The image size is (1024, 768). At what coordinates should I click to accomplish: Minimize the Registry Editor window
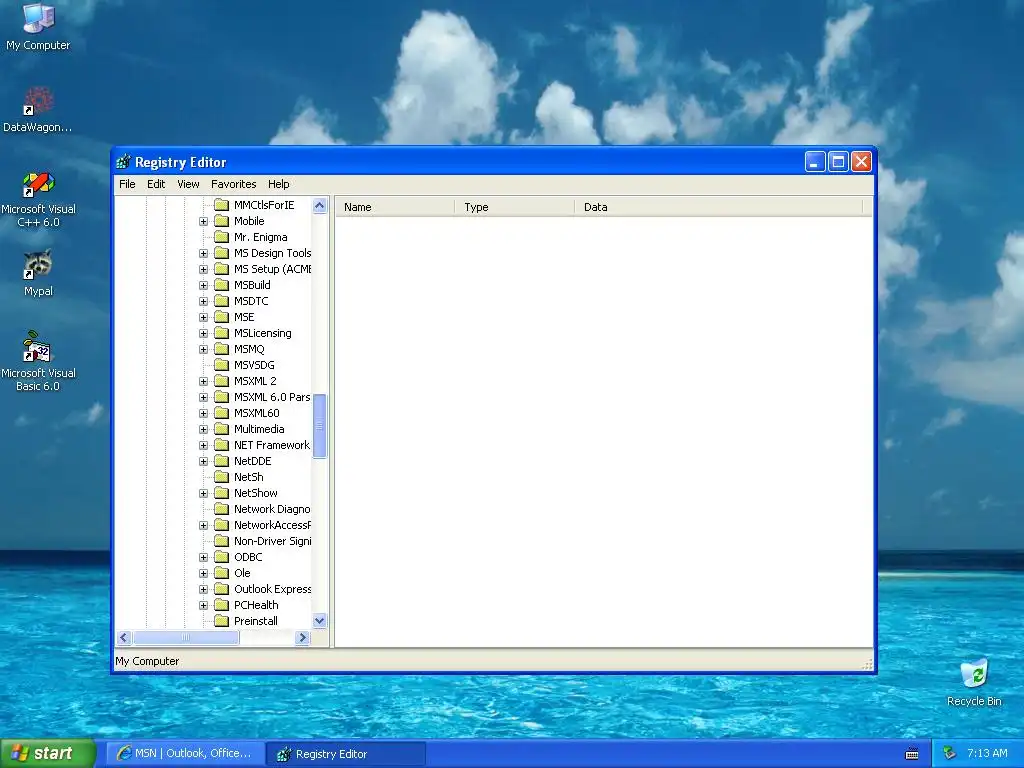pos(814,161)
